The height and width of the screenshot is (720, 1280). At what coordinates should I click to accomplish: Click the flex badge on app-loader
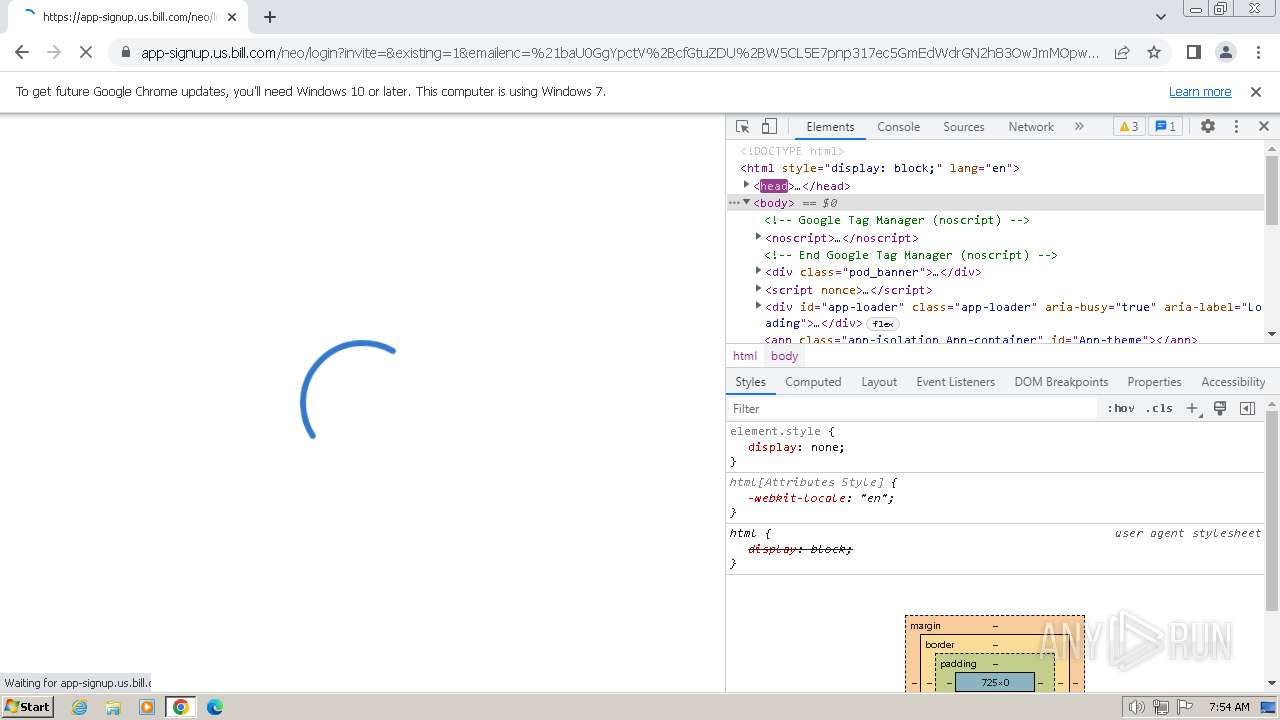(883, 324)
